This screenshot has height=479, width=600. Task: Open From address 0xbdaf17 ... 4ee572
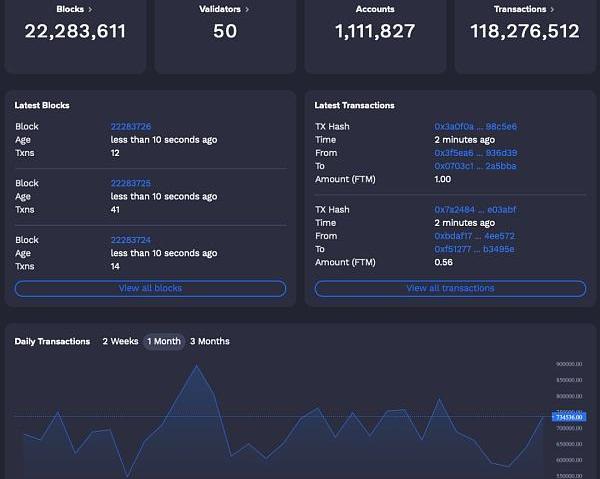click(x=475, y=236)
